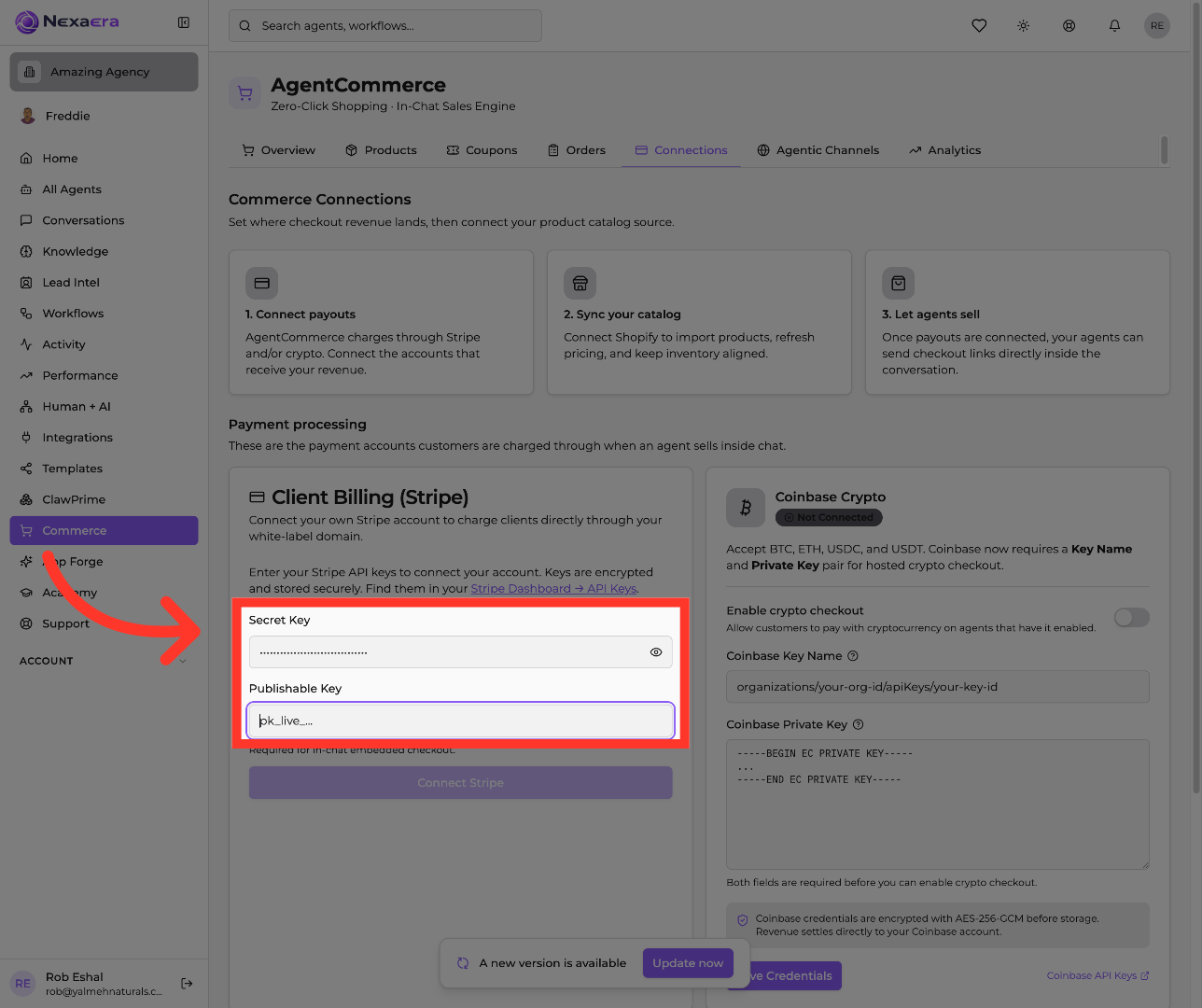Click the Publishable Key input field
Image resolution: width=1202 pixels, height=1008 pixels.
click(x=461, y=721)
